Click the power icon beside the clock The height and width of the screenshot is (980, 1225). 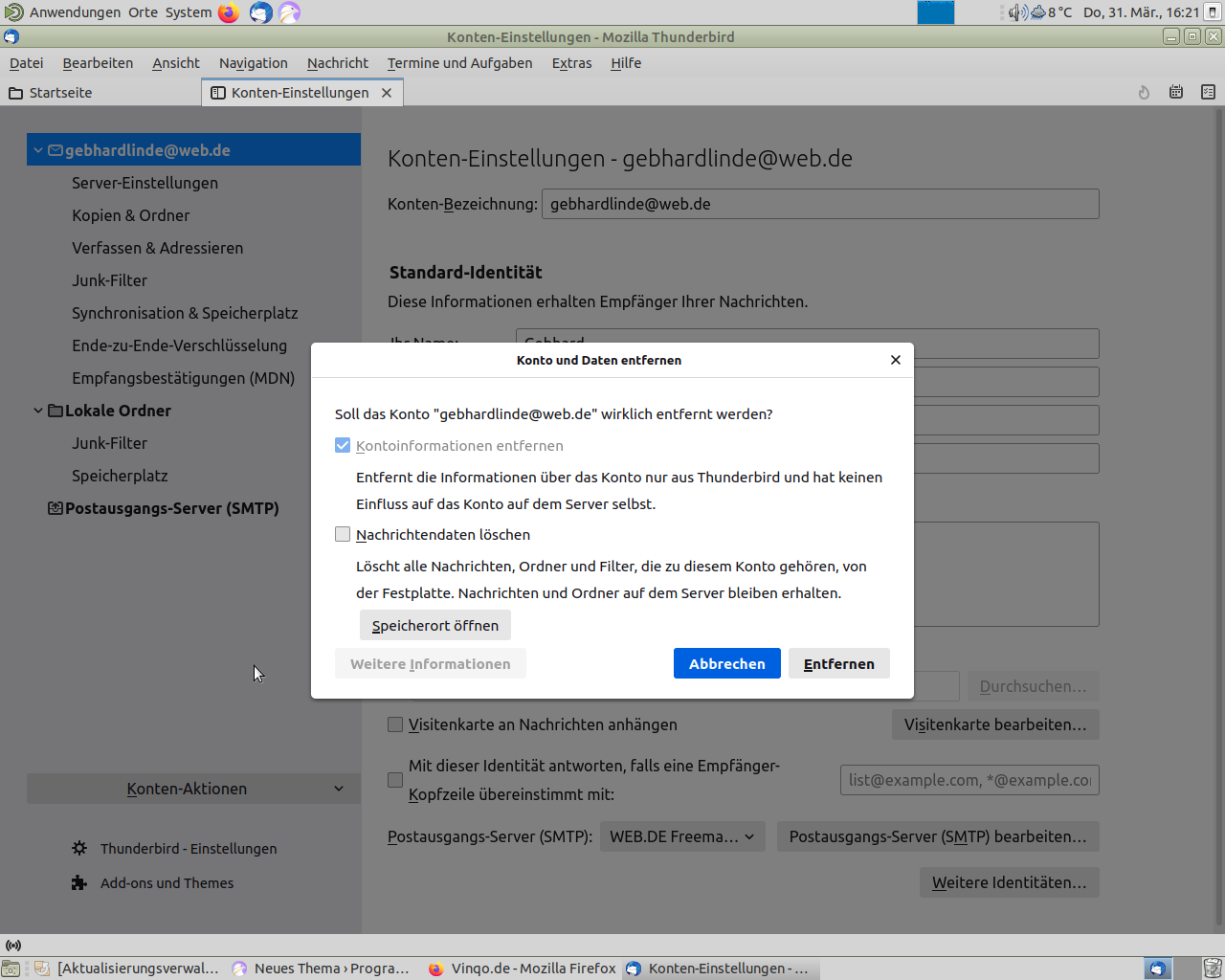coord(1213,12)
